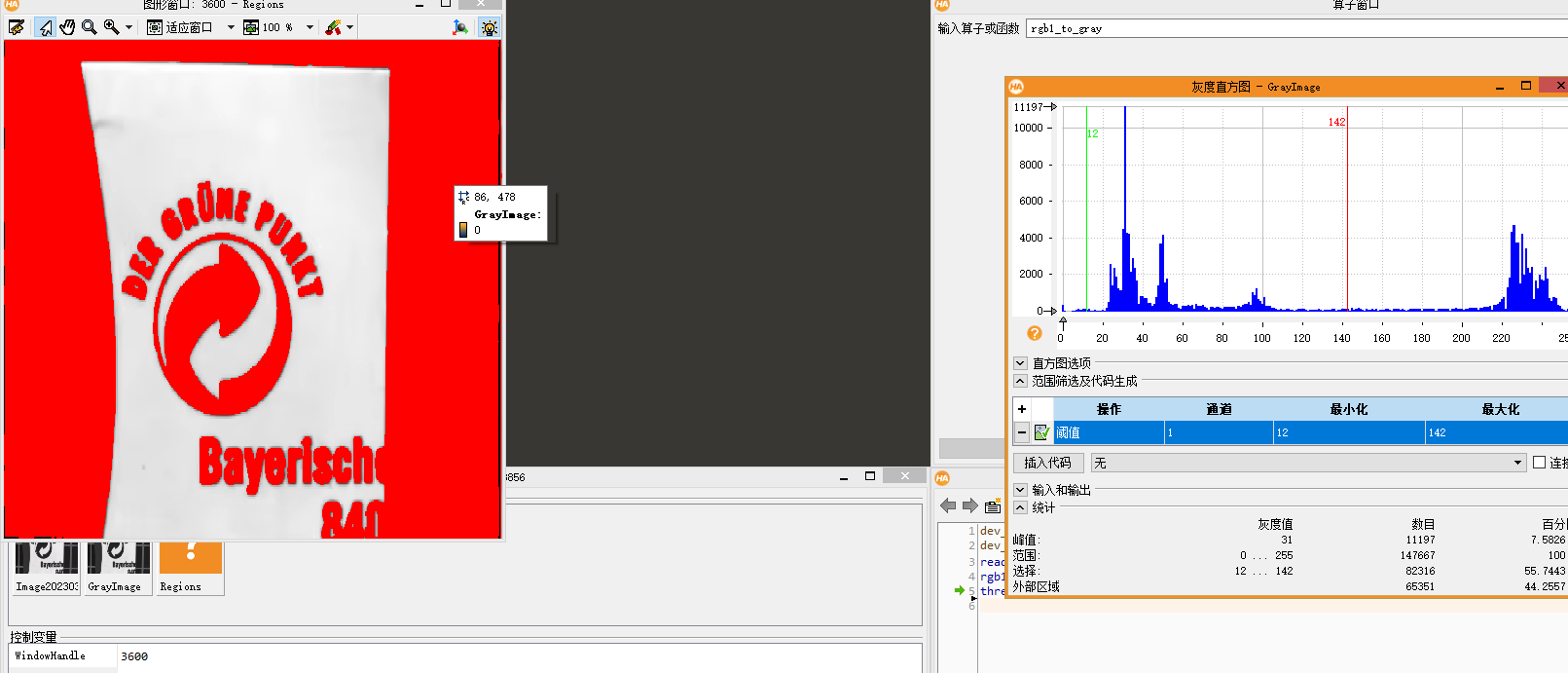Image resolution: width=1568 pixels, height=673 pixels.
Task: Click the back arrow in program window
Action: [948, 505]
